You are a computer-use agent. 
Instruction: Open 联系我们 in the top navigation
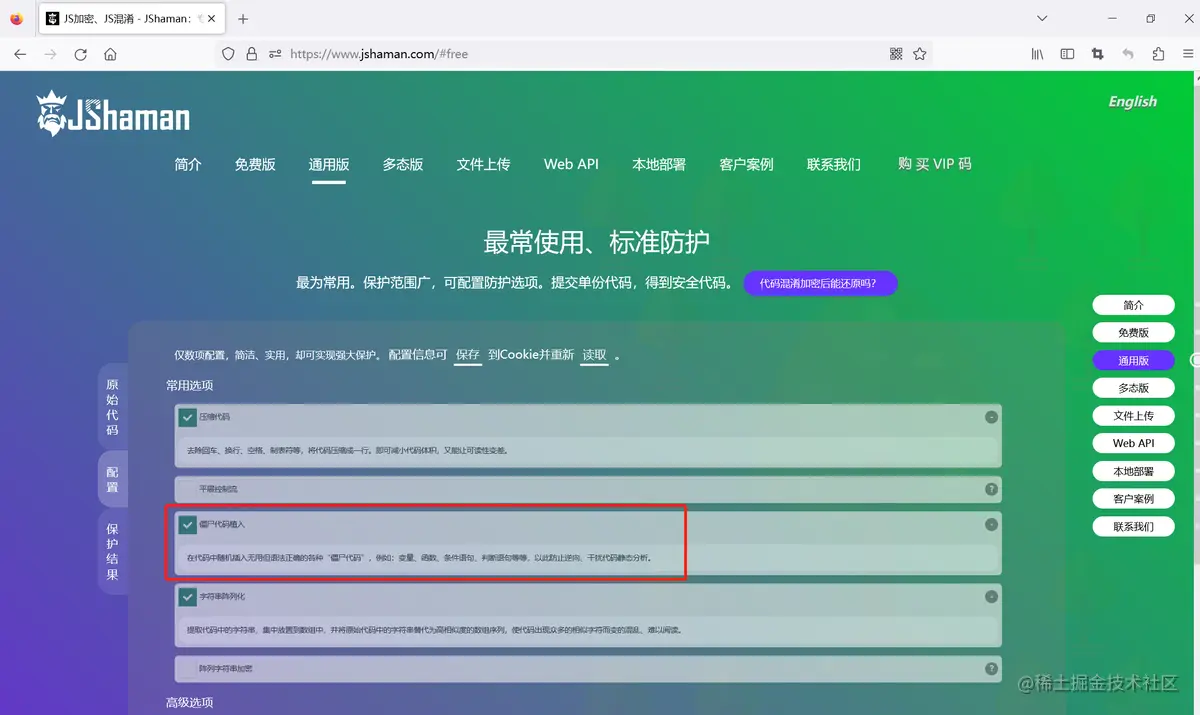(834, 164)
